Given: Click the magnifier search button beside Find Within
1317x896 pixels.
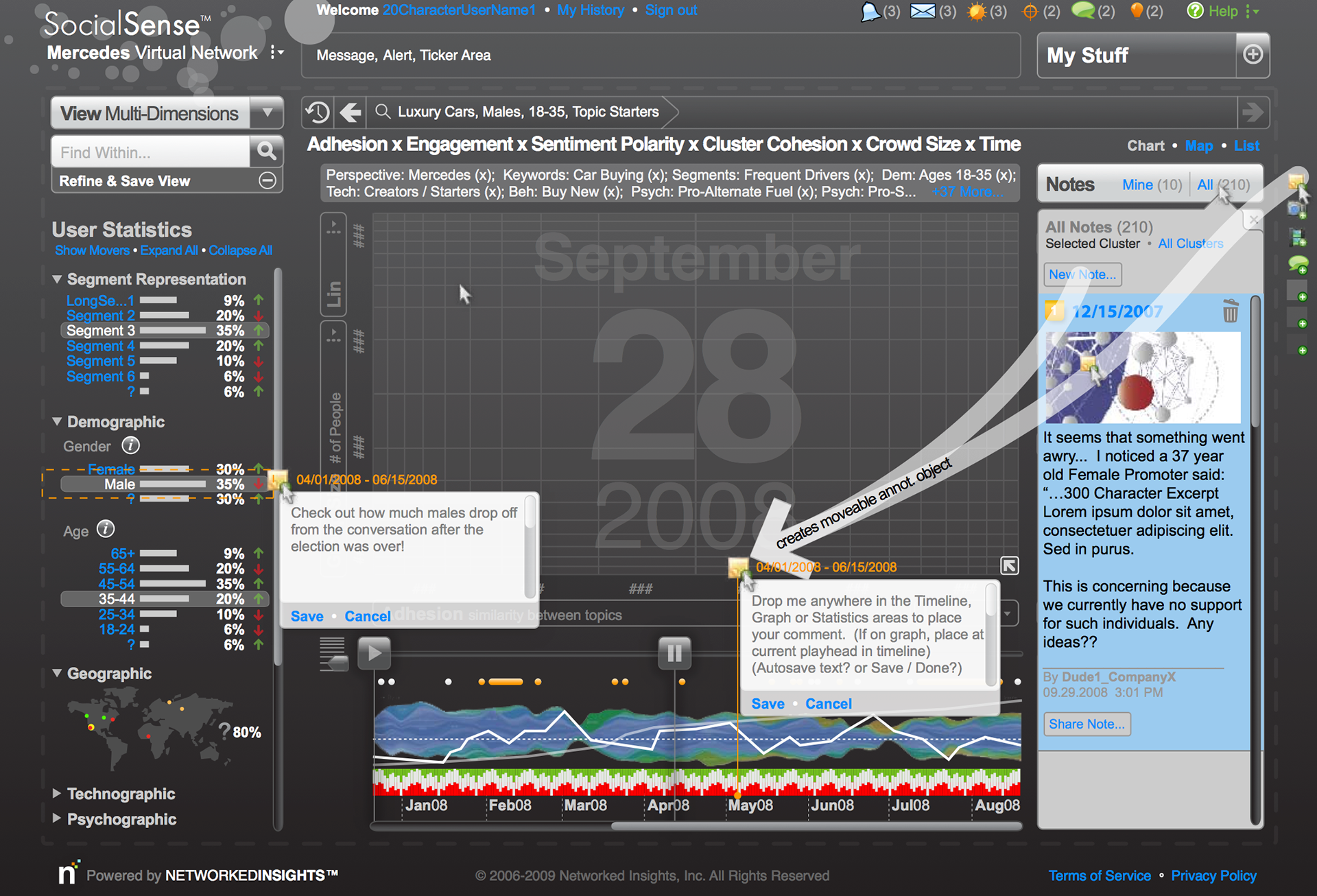Looking at the screenshot, I should 267,152.
